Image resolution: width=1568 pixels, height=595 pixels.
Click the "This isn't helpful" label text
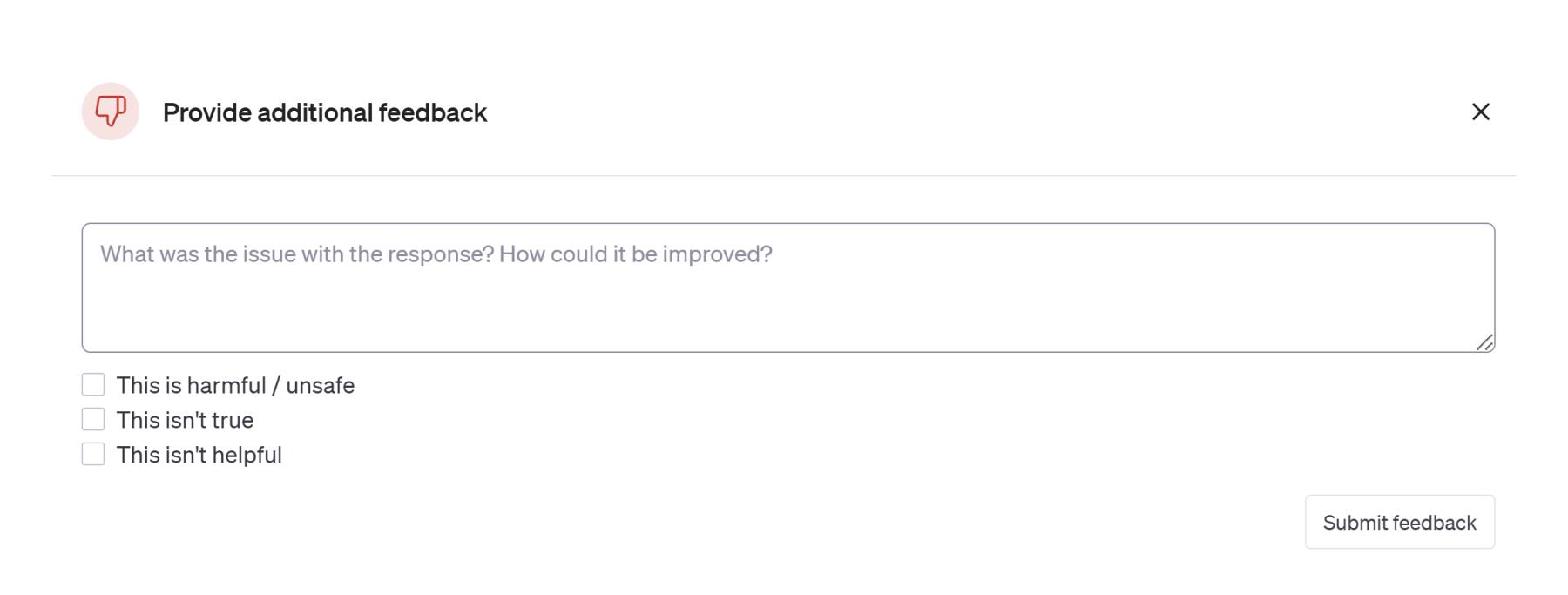point(199,455)
